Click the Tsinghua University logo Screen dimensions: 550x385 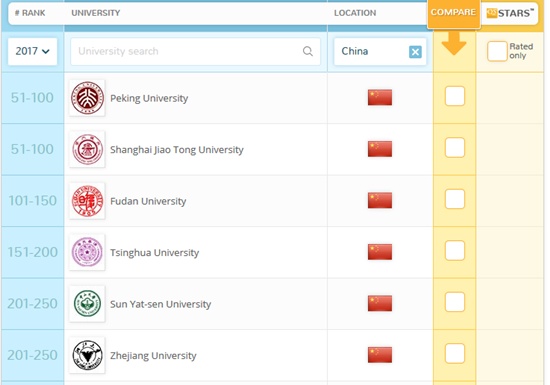[87, 252]
